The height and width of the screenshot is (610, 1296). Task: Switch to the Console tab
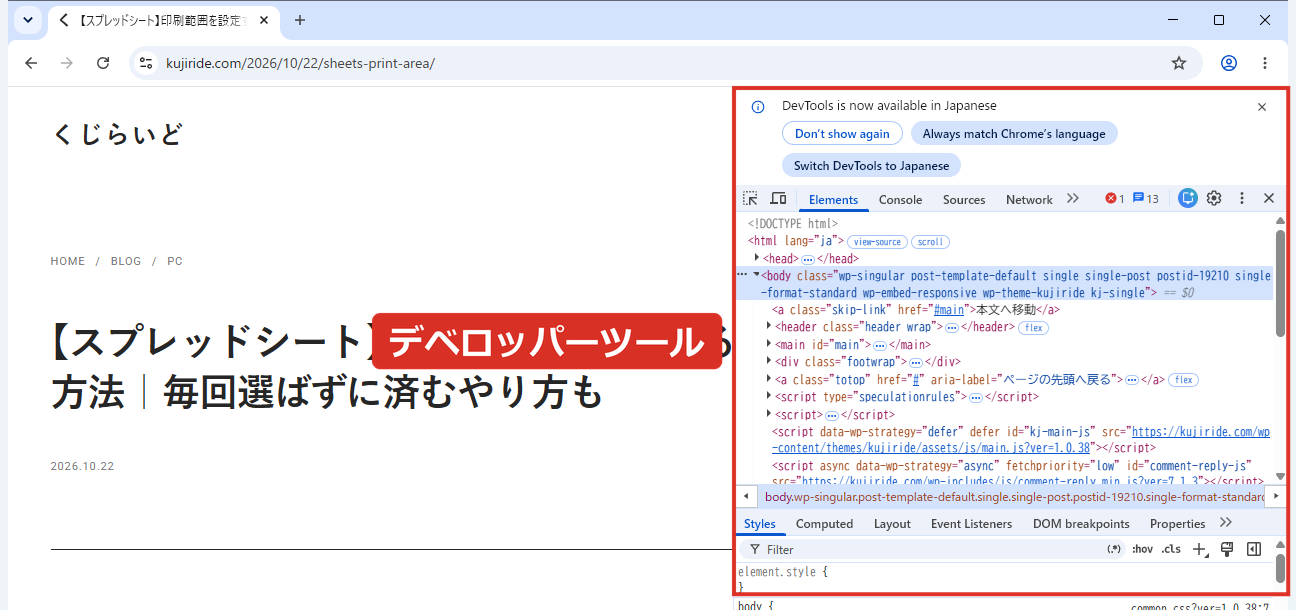900,199
